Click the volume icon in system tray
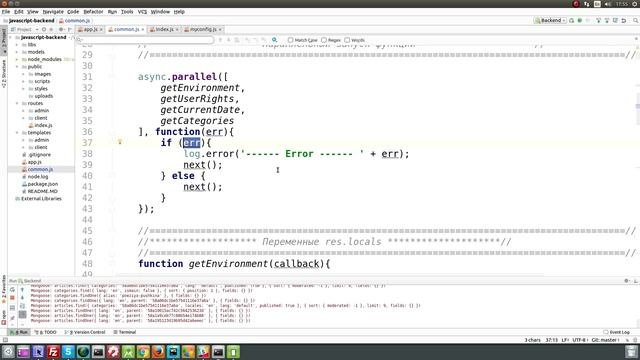640x360 pixels. pyautogui.click(x=608, y=4)
